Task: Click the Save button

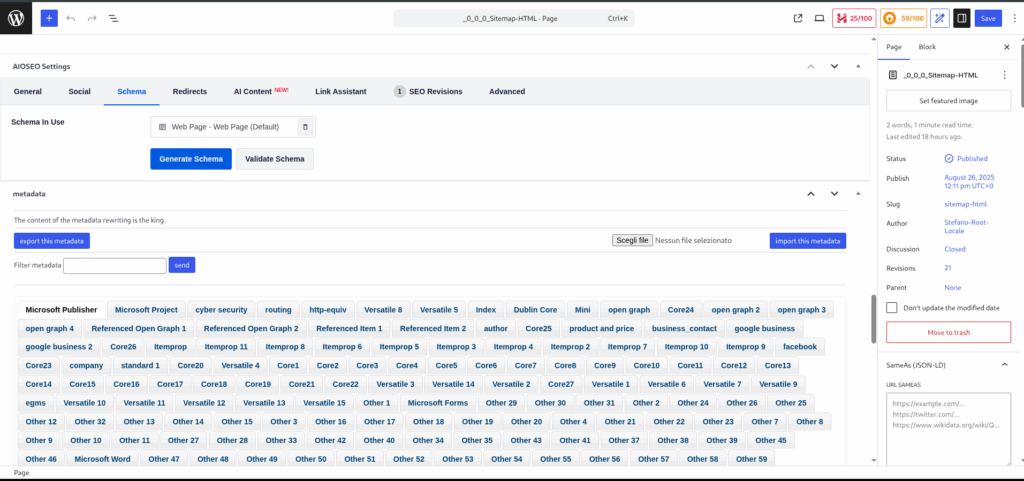Action: click(x=988, y=18)
